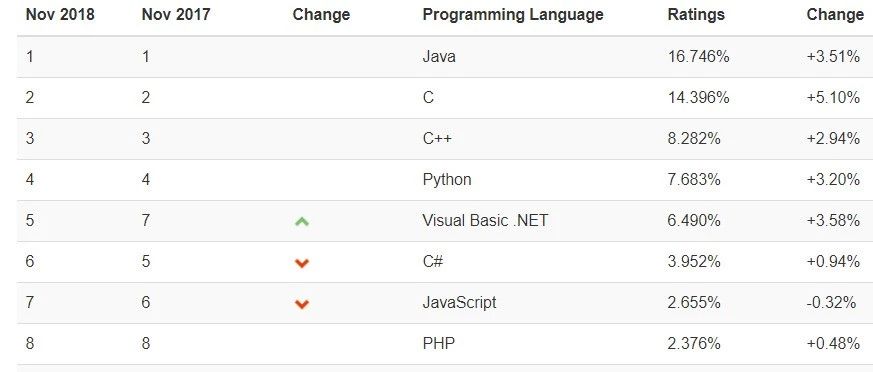873x372 pixels.
Task: Click the red down arrow beside JavaScript
Action: (x=302, y=304)
